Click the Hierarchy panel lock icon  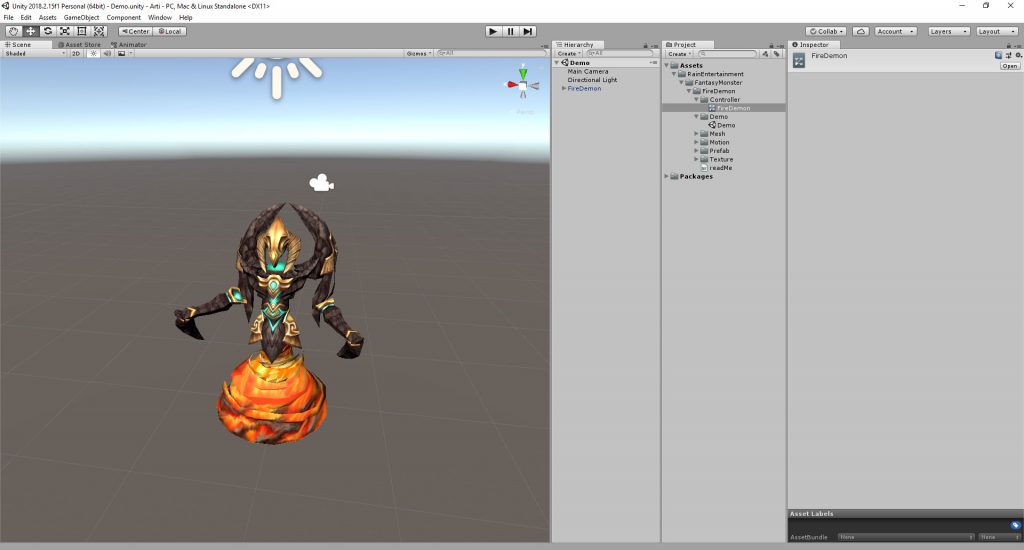(x=645, y=45)
